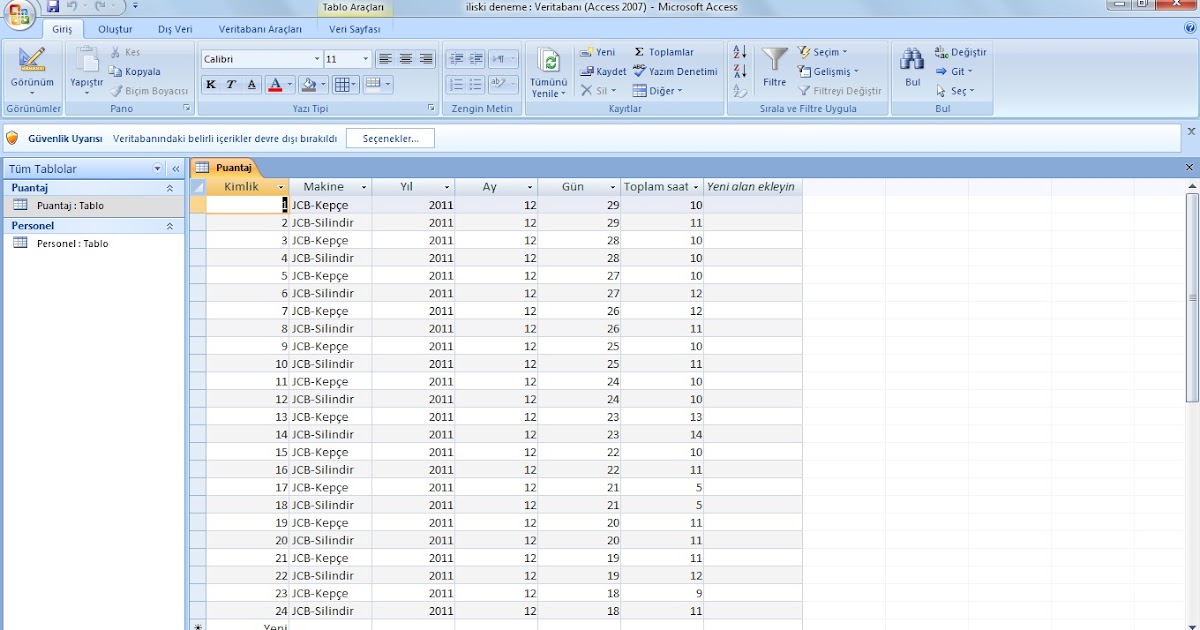Align text left

click(385, 59)
